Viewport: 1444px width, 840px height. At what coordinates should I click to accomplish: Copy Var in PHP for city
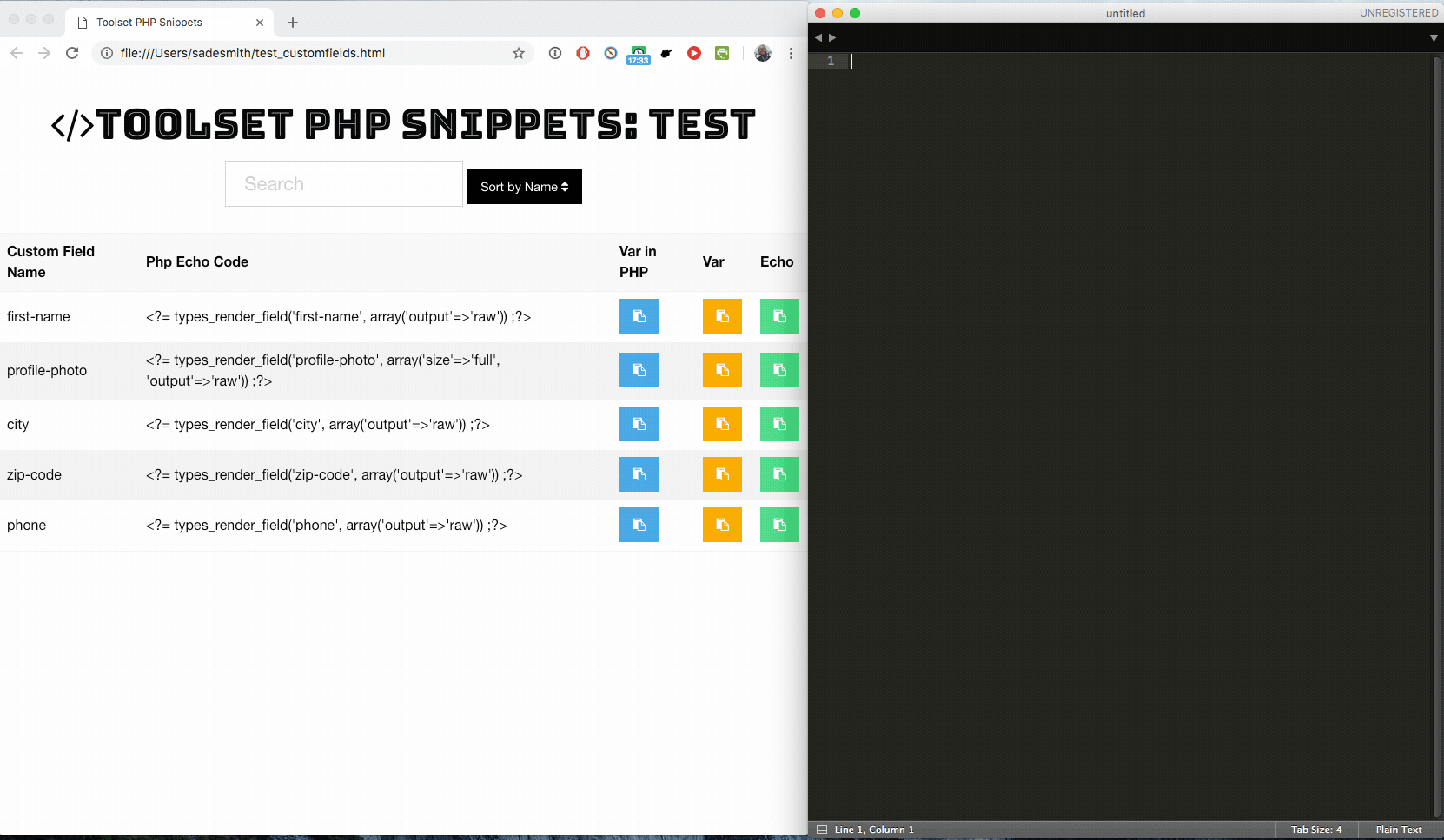(639, 424)
